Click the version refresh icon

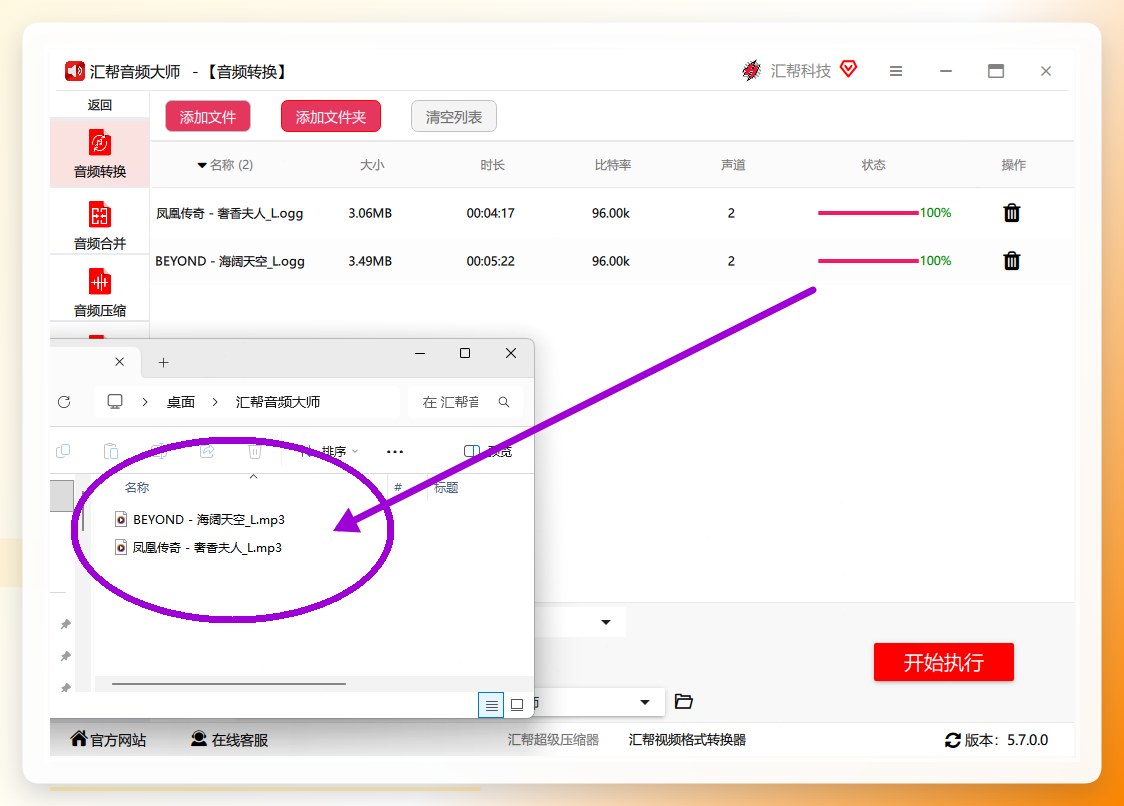[x=953, y=740]
